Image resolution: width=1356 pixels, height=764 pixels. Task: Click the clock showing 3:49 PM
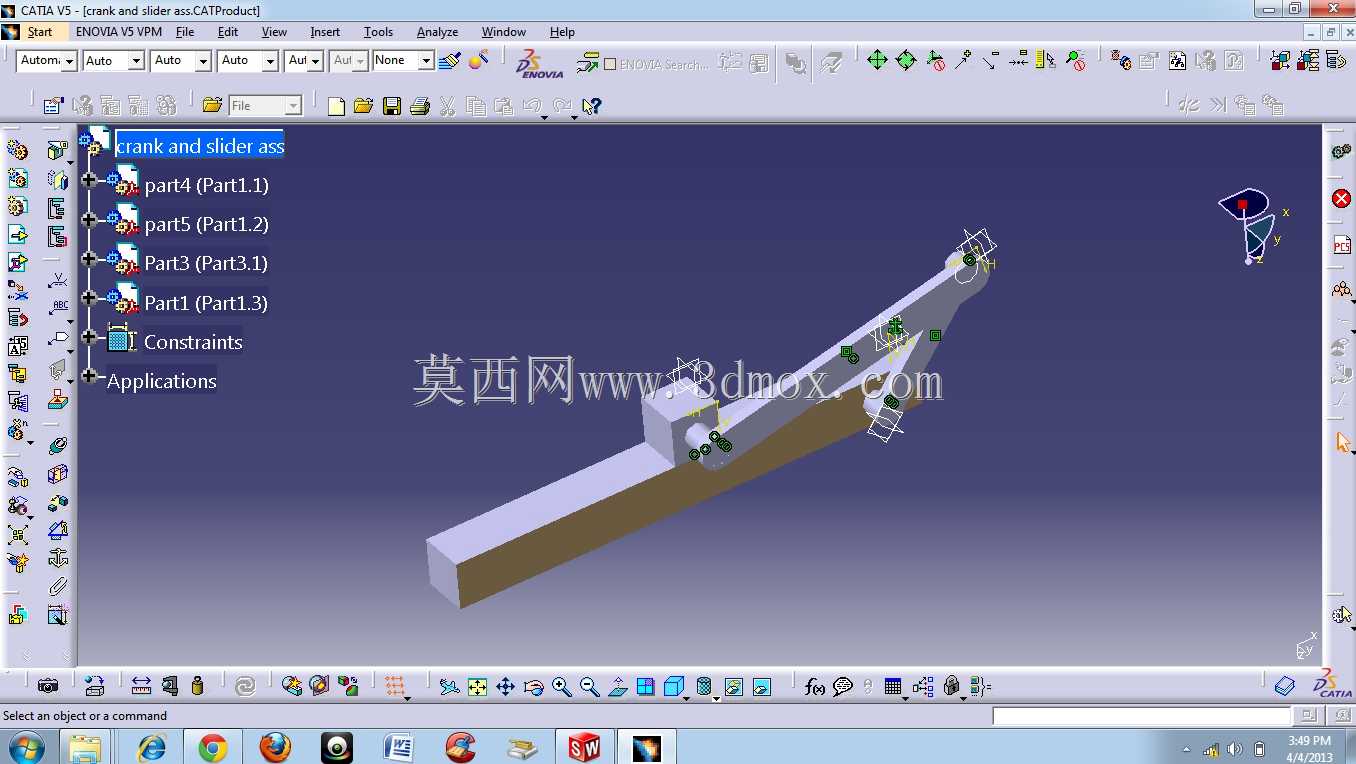tap(1309, 741)
